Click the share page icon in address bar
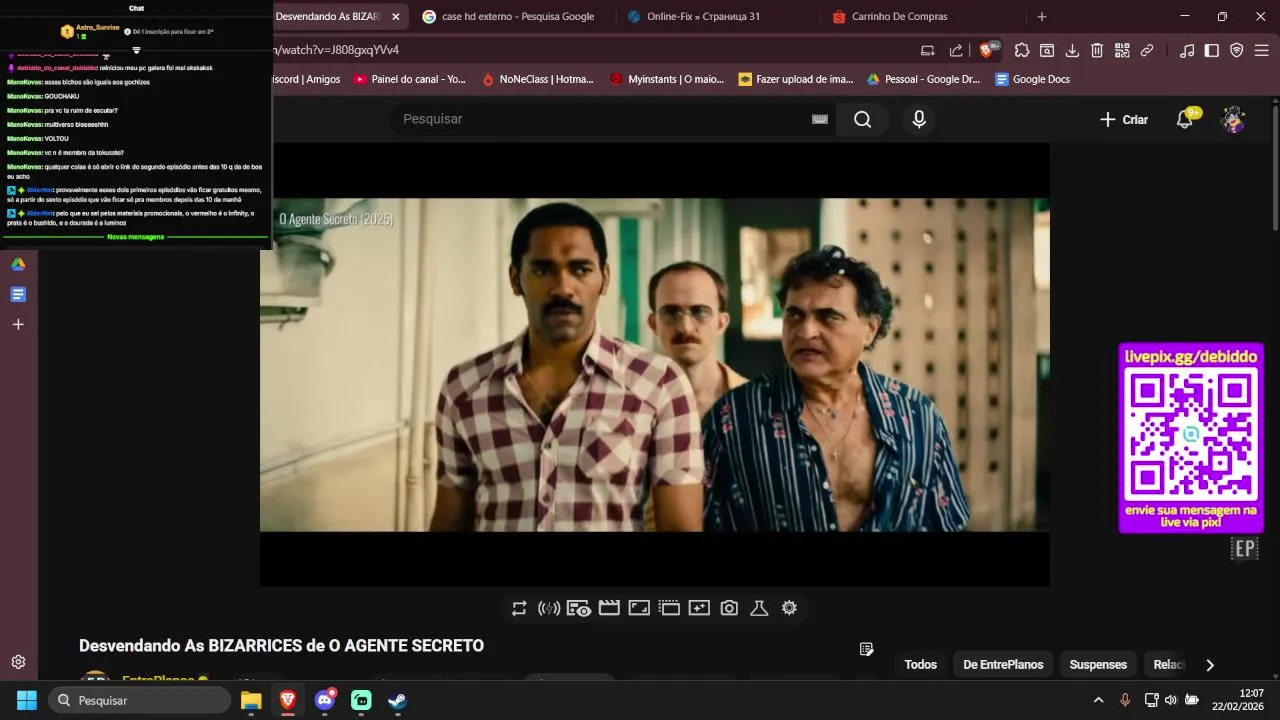 (x=956, y=50)
